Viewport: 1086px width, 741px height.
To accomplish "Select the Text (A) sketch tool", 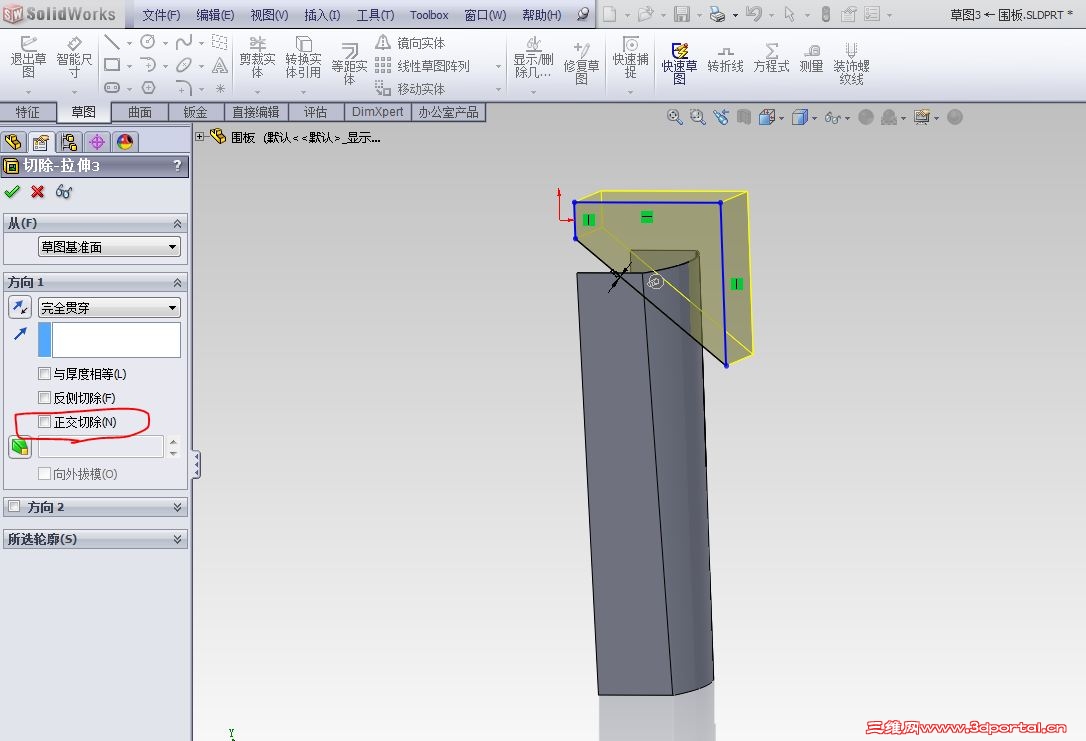I will tap(220, 65).
